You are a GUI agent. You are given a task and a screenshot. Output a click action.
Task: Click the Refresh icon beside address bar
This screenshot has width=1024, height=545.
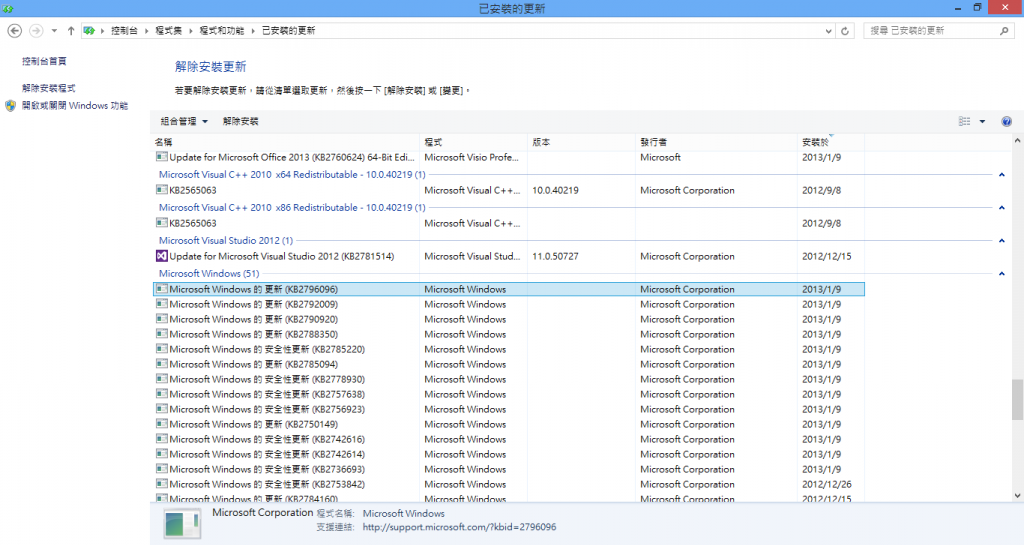(846, 31)
